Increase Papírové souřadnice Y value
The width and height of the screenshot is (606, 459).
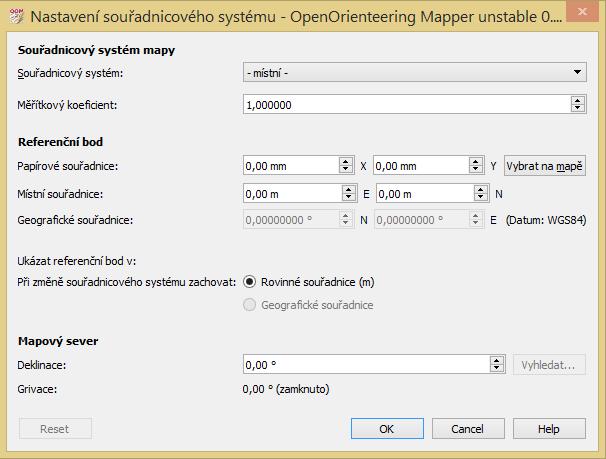pos(476,162)
